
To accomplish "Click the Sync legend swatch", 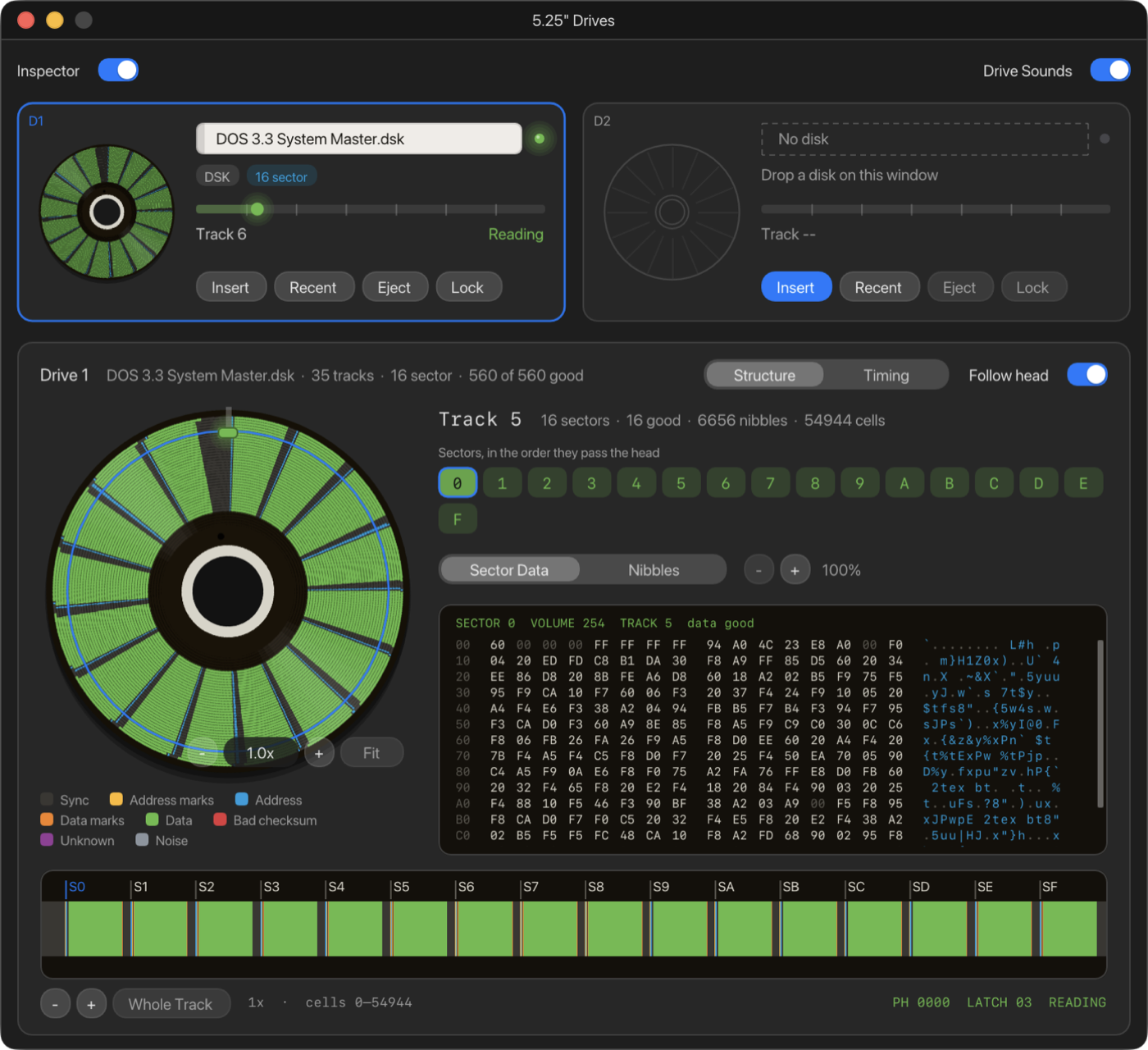I will click(47, 799).
